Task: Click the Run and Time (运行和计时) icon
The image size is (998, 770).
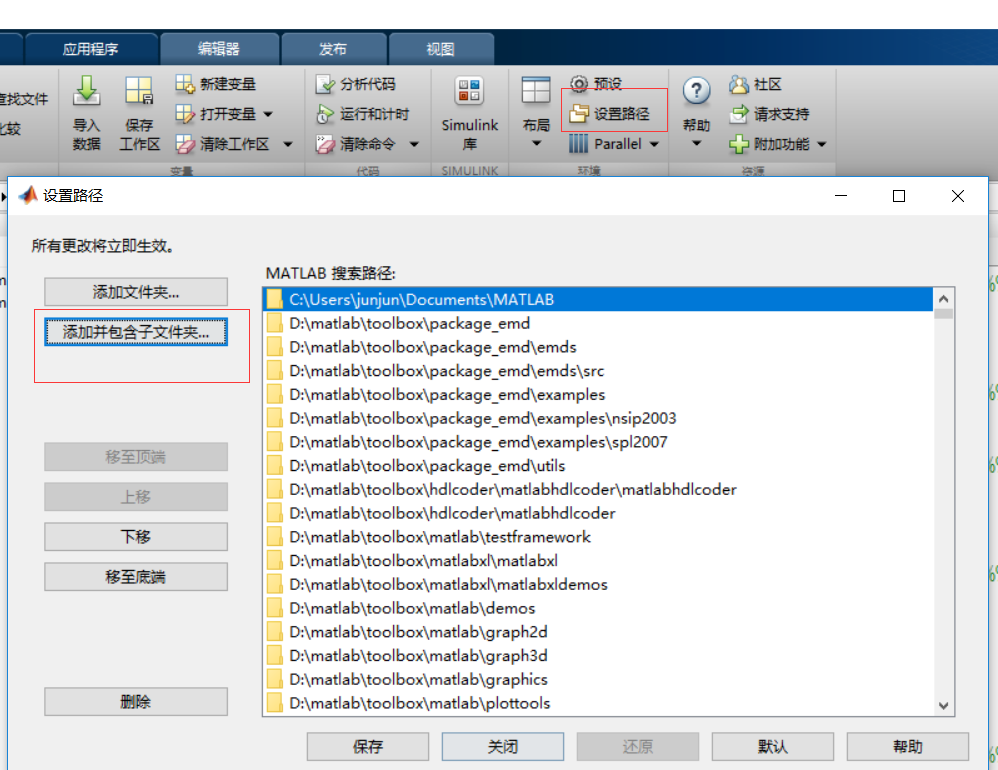Action: point(325,114)
